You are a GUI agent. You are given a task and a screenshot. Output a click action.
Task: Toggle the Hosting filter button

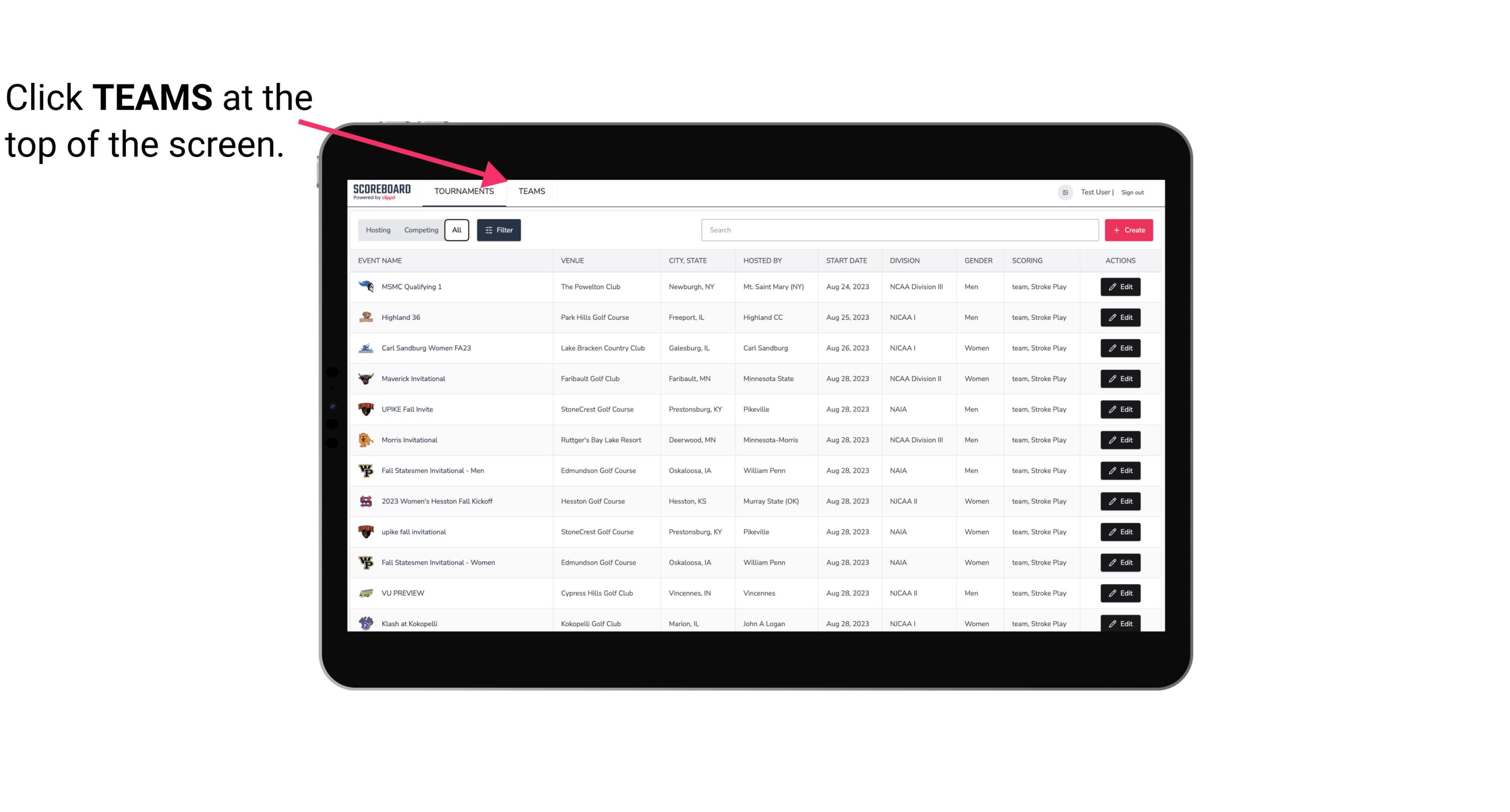point(378,230)
